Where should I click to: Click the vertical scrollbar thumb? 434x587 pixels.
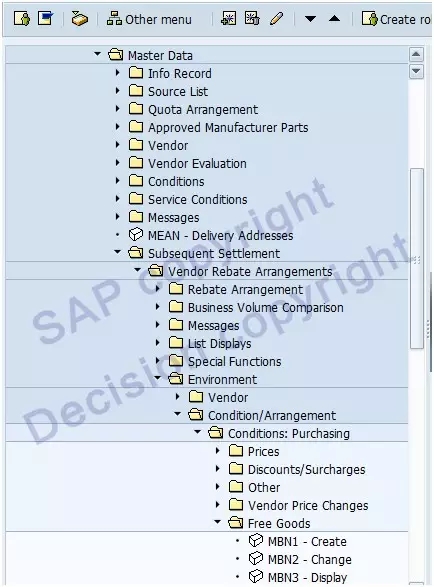coord(416,258)
